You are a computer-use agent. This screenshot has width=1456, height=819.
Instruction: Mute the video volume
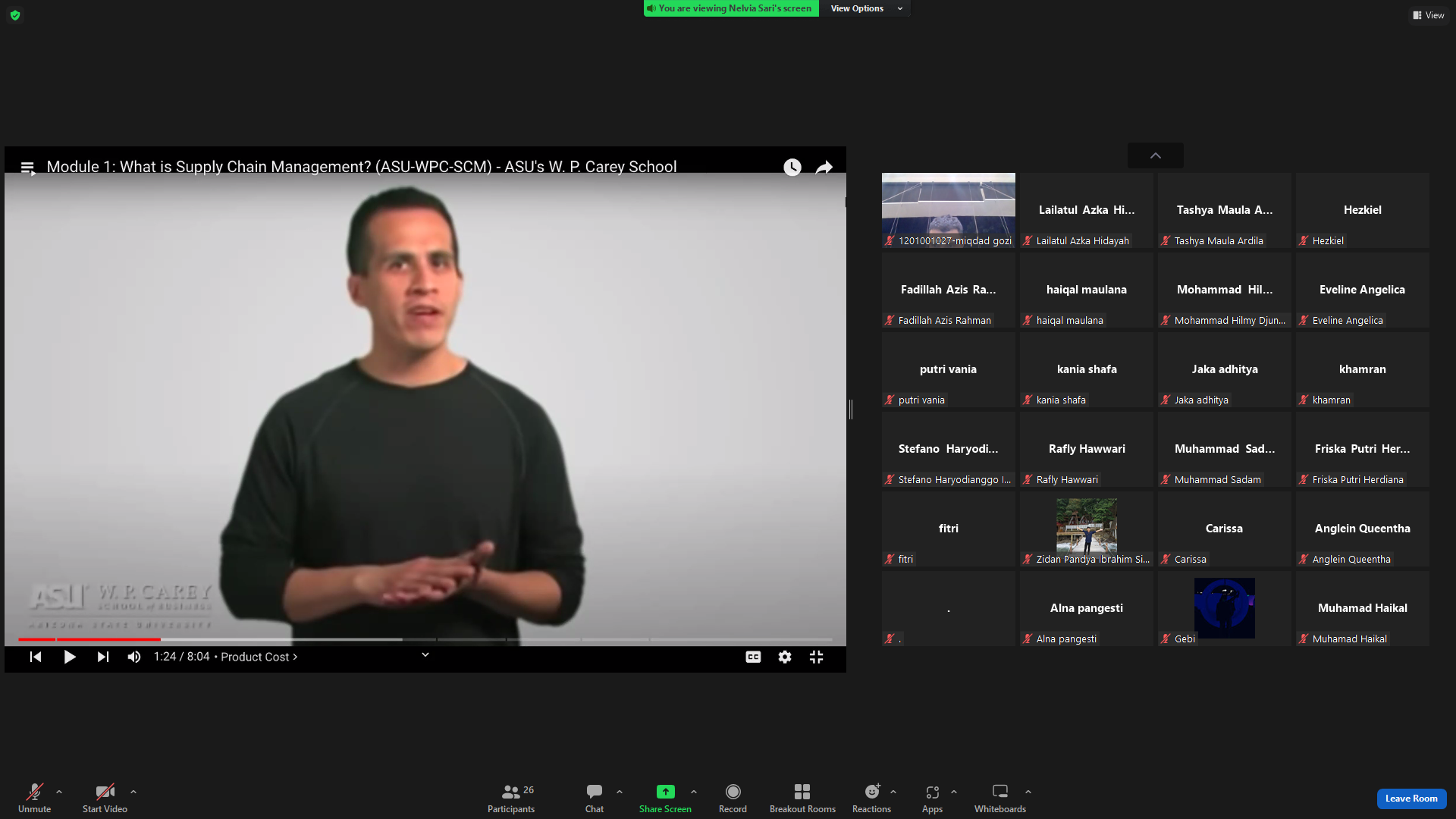[x=134, y=657]
